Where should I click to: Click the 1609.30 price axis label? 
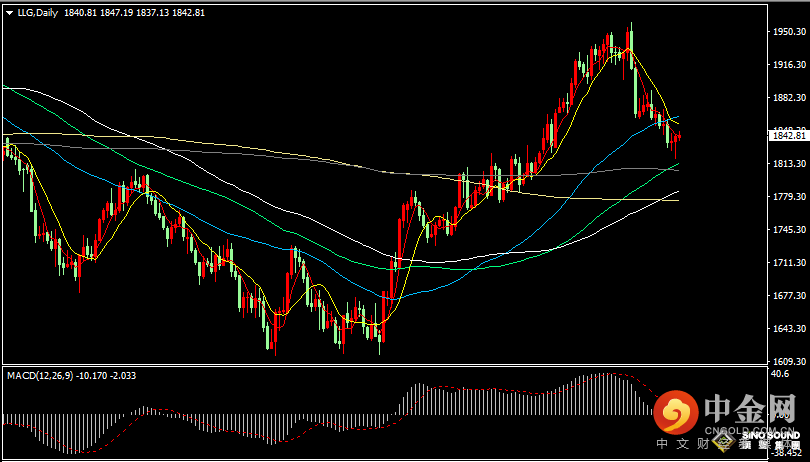(x=789, y=362)
